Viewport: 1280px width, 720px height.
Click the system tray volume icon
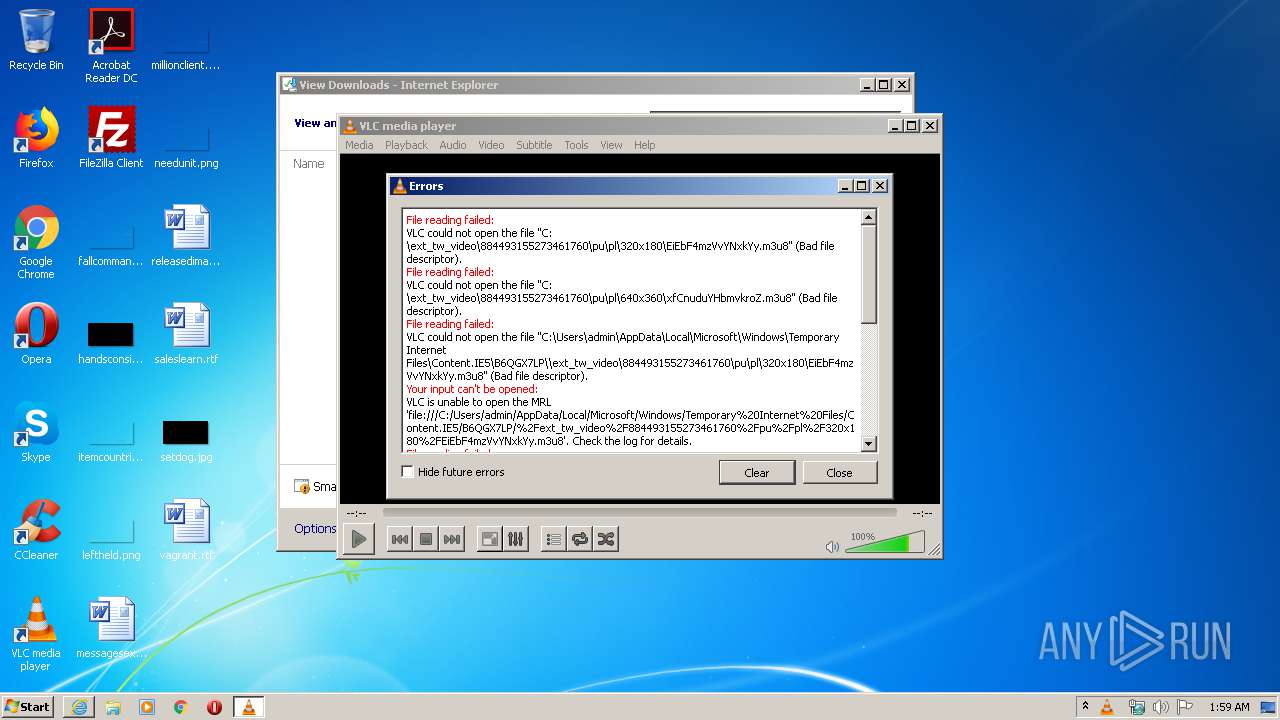point(1161,707)
